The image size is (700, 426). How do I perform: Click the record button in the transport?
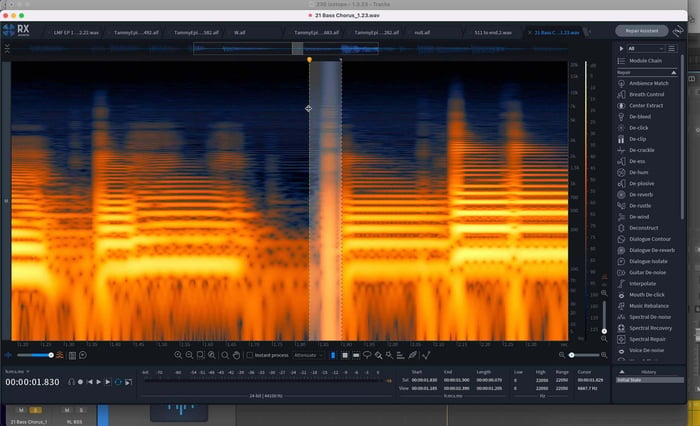[x=80, y=382]
